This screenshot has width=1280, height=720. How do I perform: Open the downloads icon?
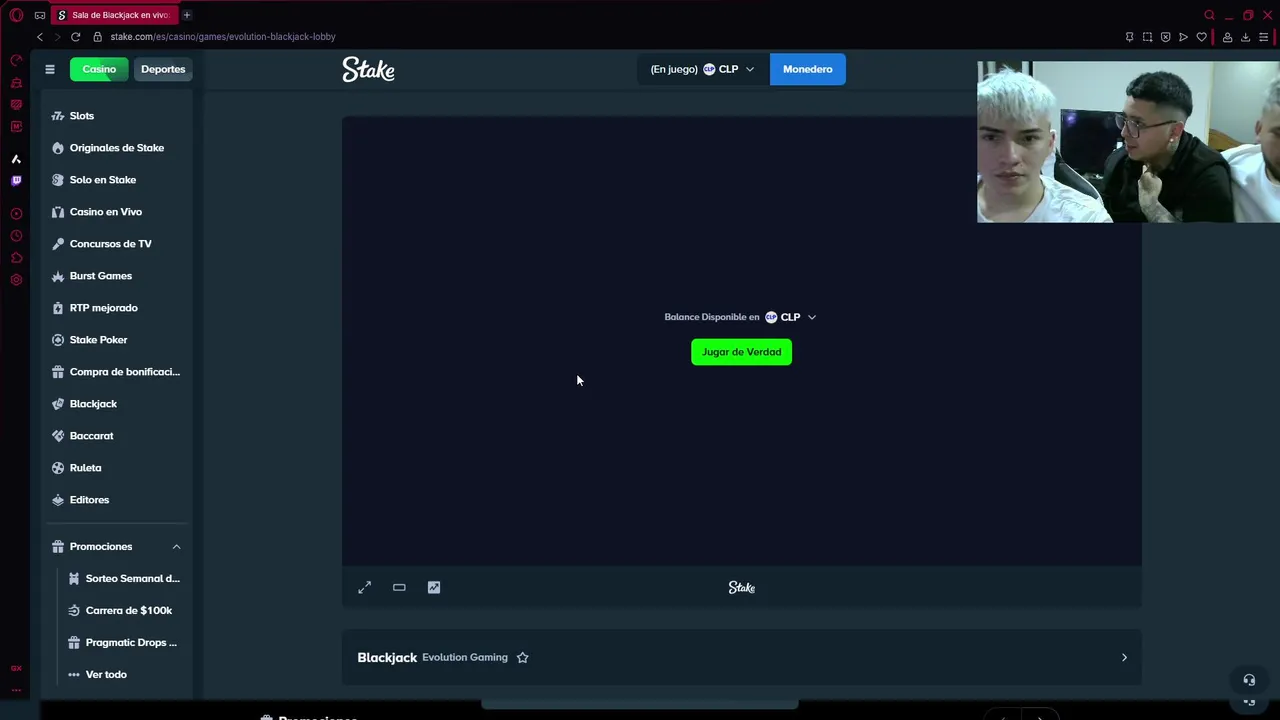1245,37
